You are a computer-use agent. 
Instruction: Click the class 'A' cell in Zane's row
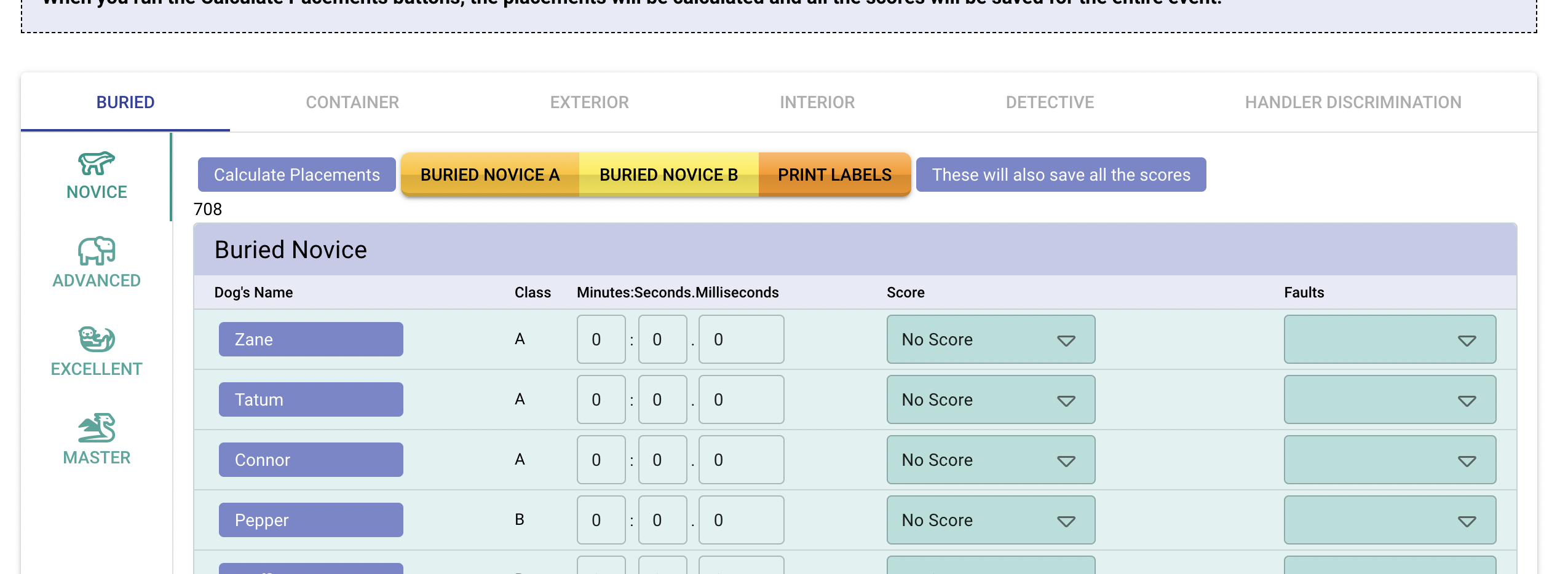[x=520, y=339]
